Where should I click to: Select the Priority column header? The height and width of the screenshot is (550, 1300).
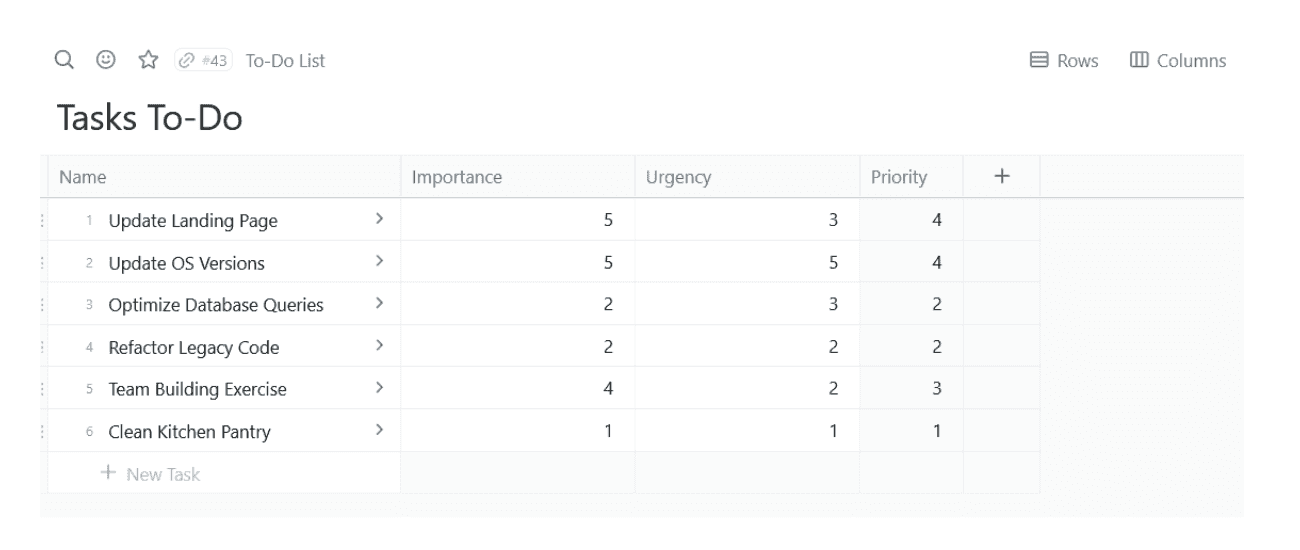899,178
